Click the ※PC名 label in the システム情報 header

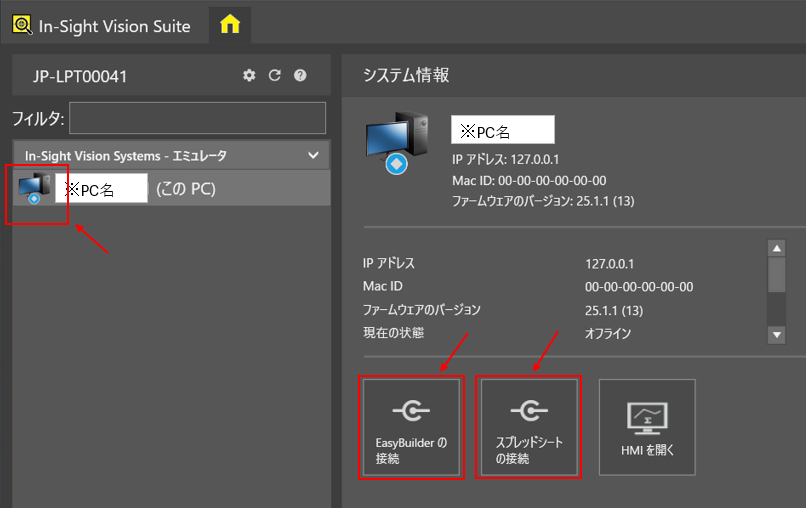point(503,130)
